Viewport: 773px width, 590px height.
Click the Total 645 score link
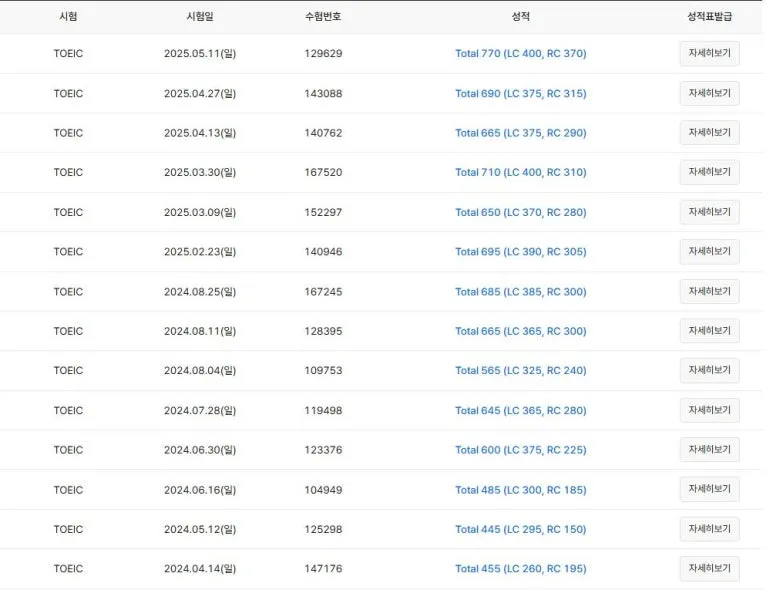520,410
